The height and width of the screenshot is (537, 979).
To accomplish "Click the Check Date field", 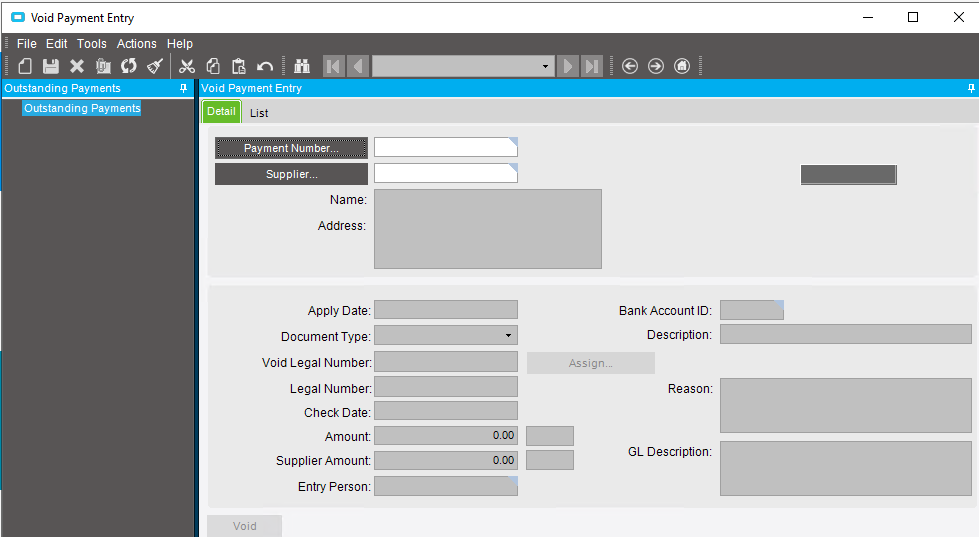I will (446, 411).
